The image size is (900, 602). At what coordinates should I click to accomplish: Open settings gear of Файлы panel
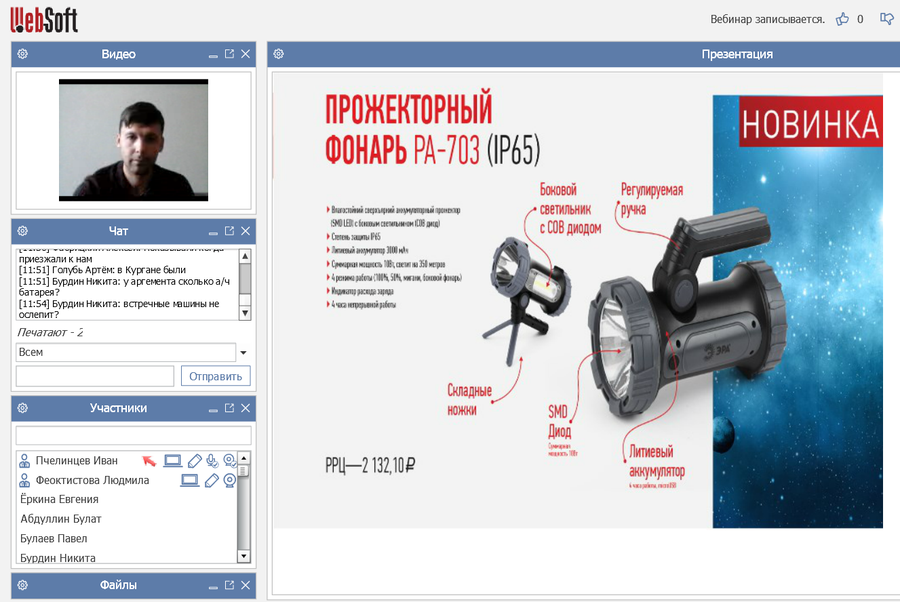tap(22, 585)
